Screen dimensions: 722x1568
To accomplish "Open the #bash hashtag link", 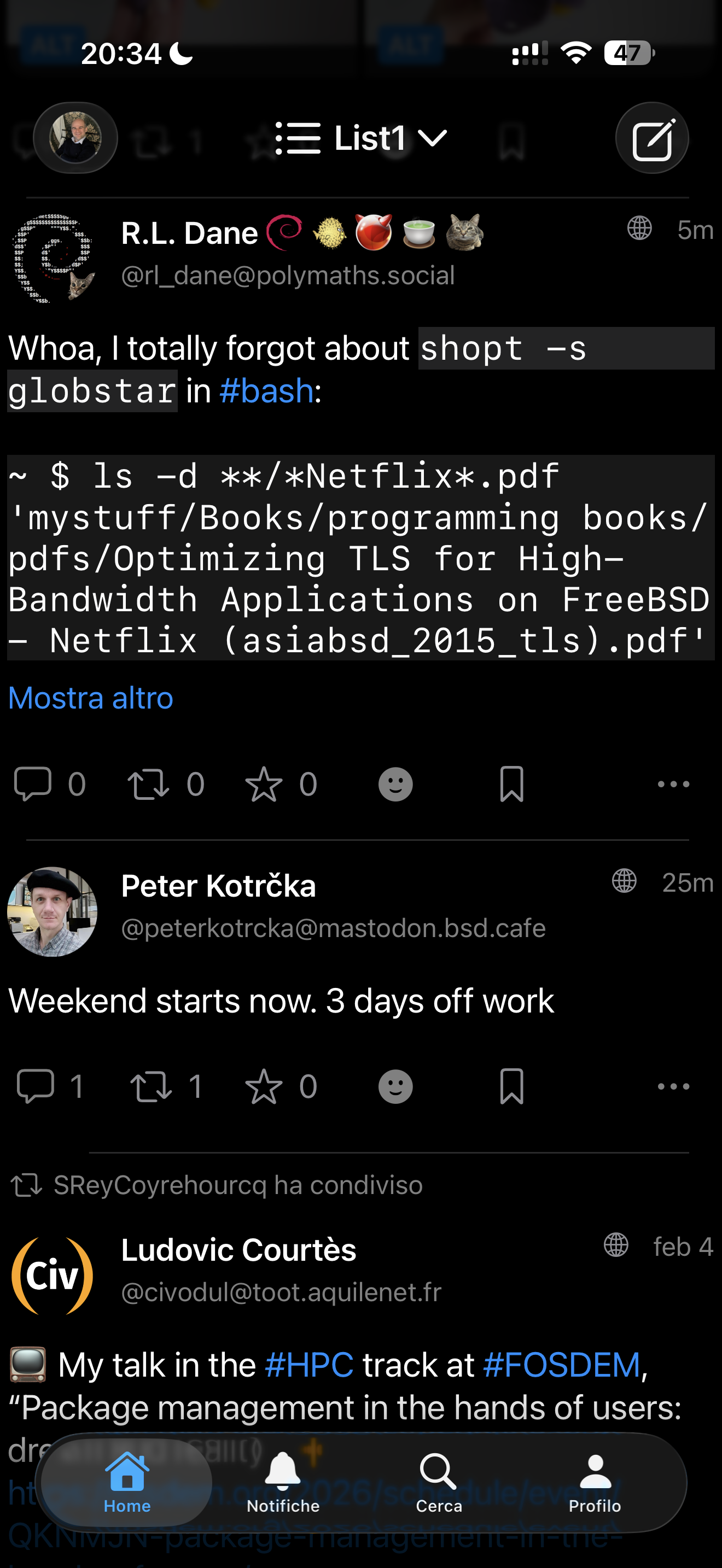I will click(266, 391).
